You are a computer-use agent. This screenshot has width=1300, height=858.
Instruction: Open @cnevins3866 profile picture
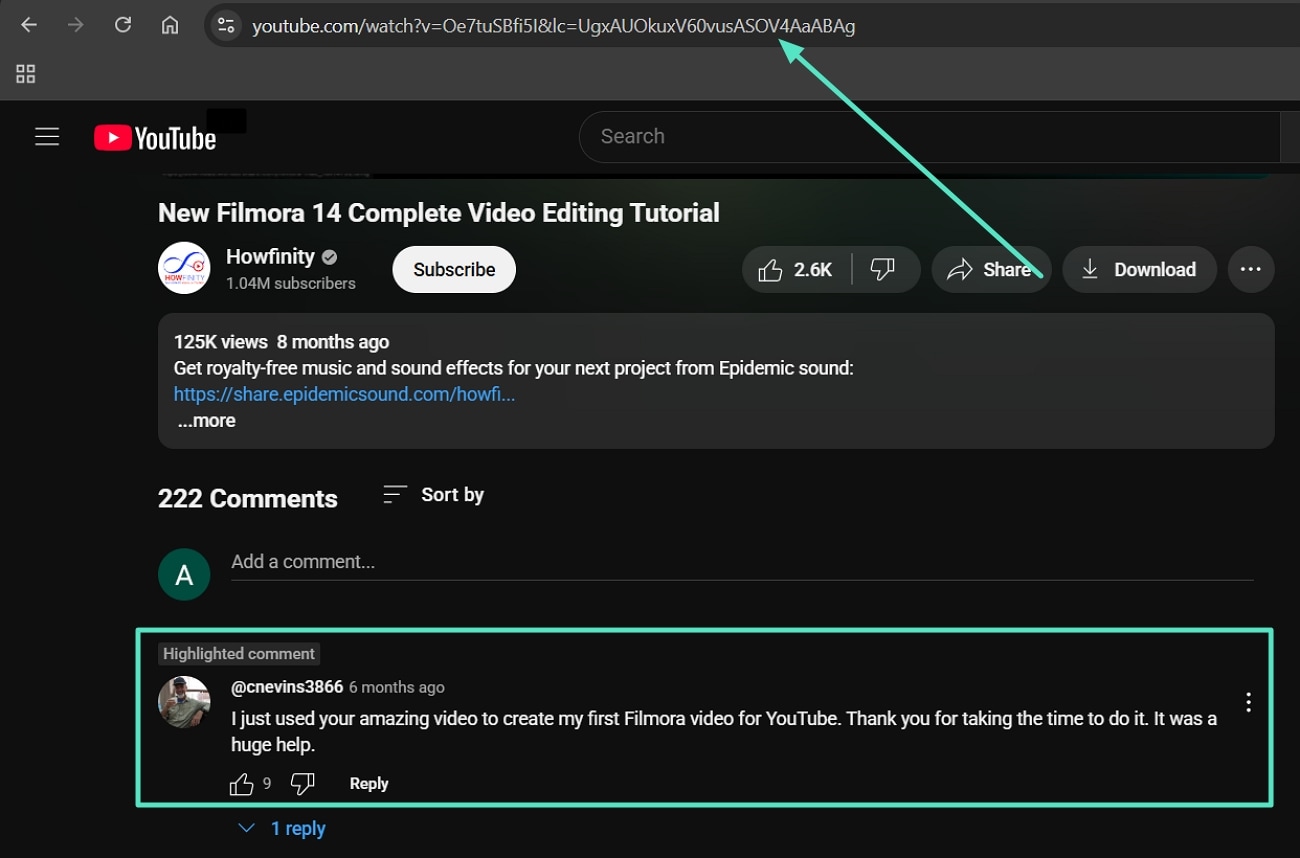184,702
